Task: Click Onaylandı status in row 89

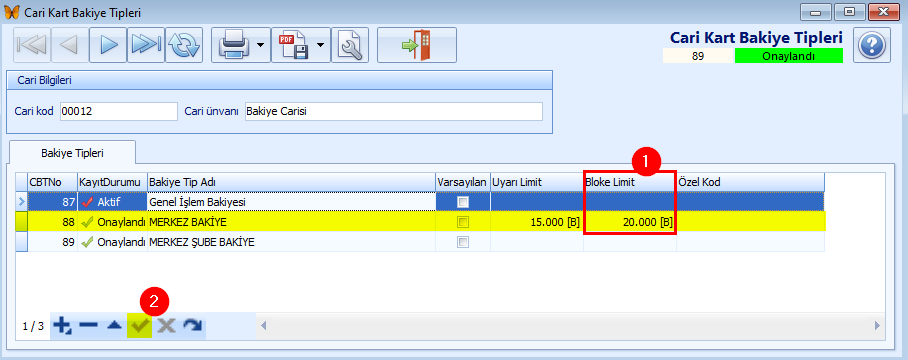Action: (x=112, y=243)
